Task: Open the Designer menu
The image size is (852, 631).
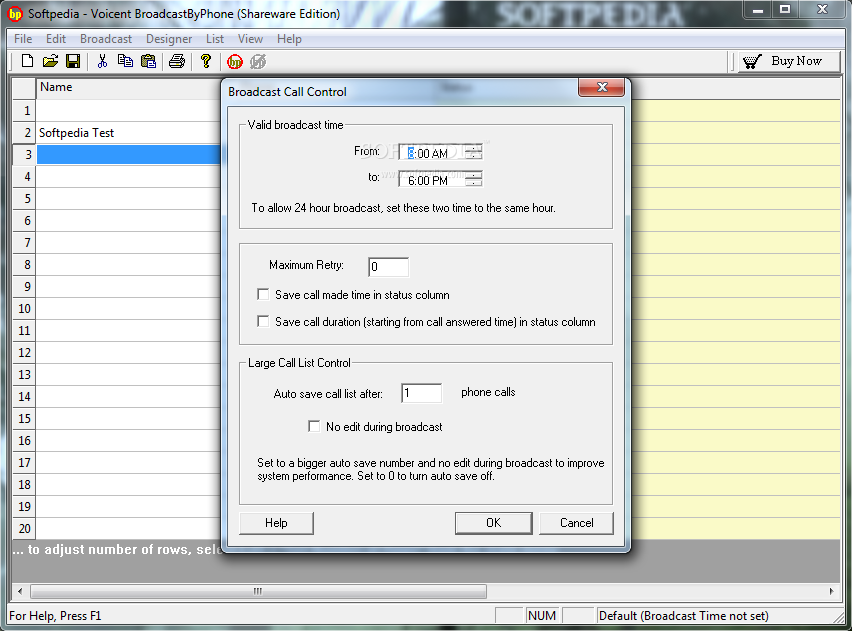Action: [x=169, y=39]
